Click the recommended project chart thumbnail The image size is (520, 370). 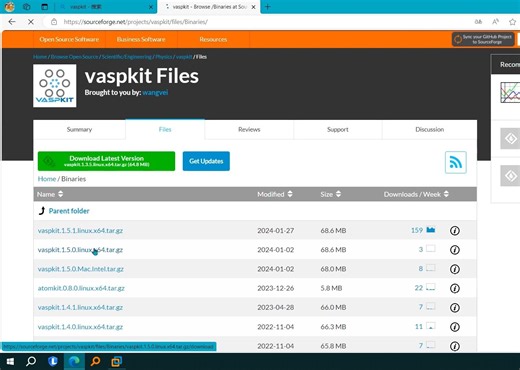point(510,92)
